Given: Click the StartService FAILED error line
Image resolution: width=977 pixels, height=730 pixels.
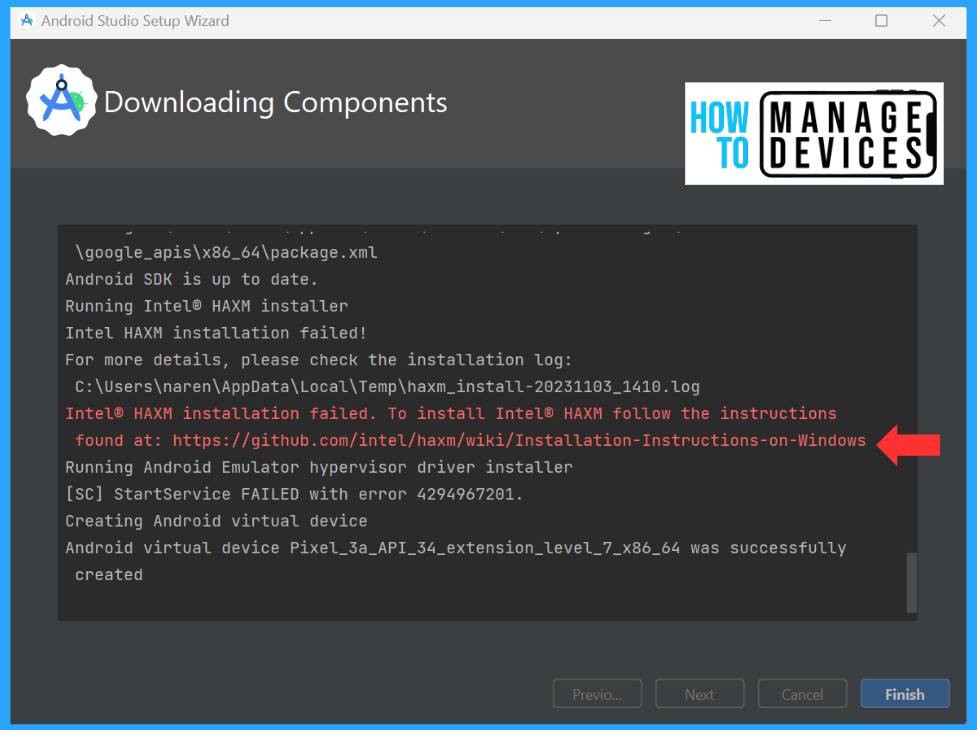Looking at the screenshot, I should 294,495.
